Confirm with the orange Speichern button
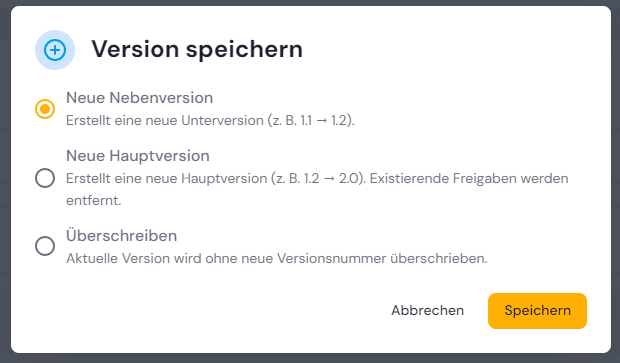Viewport: 620px width, 363px height. (537, 311)
